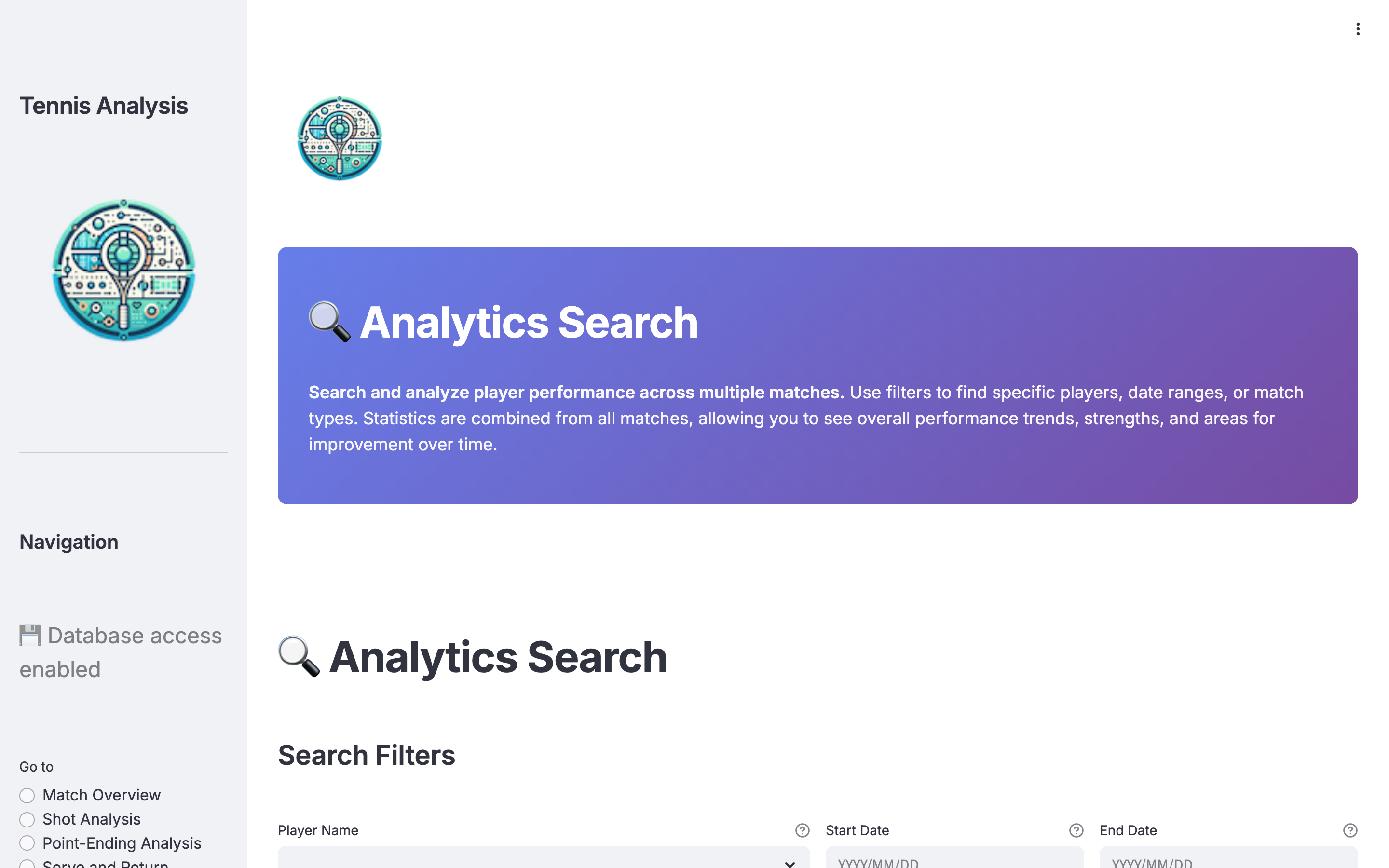This screenshot has width=1389, height=868.
Task: Select Serve and Return navigation option
Action: (x=27, y=864)
